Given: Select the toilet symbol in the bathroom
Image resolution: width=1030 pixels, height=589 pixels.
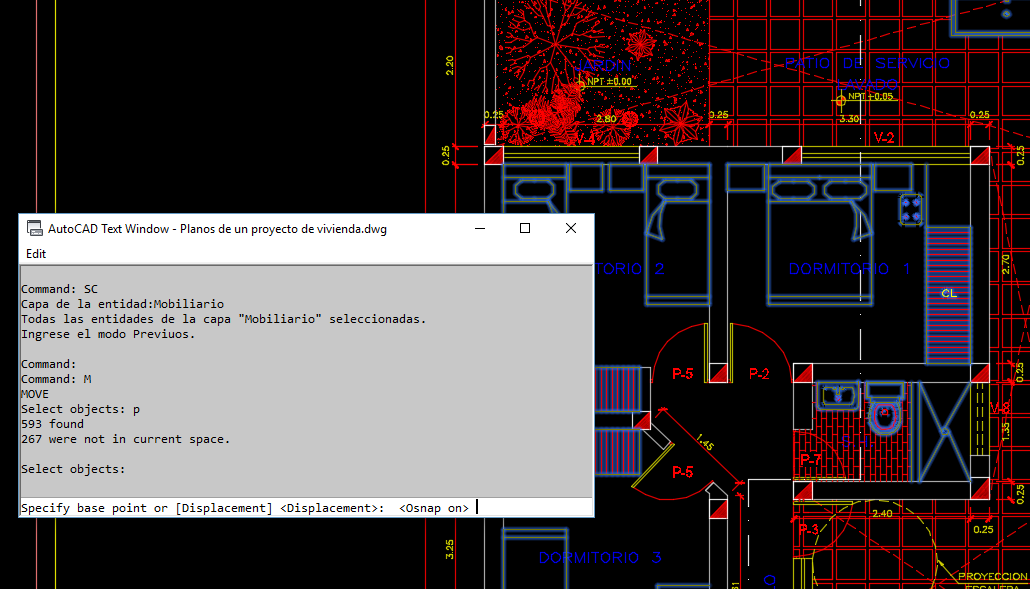Looking at the screenshot, I should [x=886, y=416].
